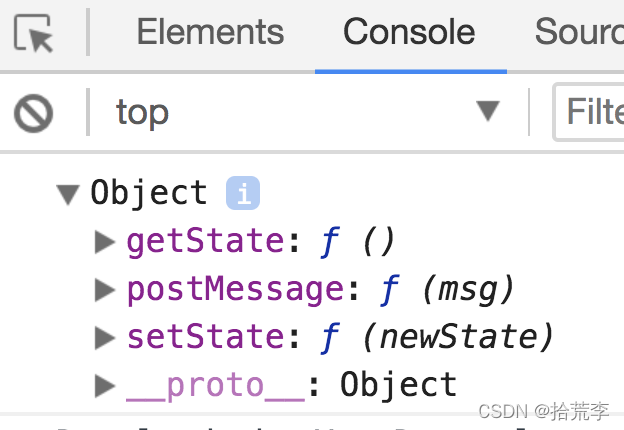Focus the Filter input field

pyautogui.click(x=589, y=112)
